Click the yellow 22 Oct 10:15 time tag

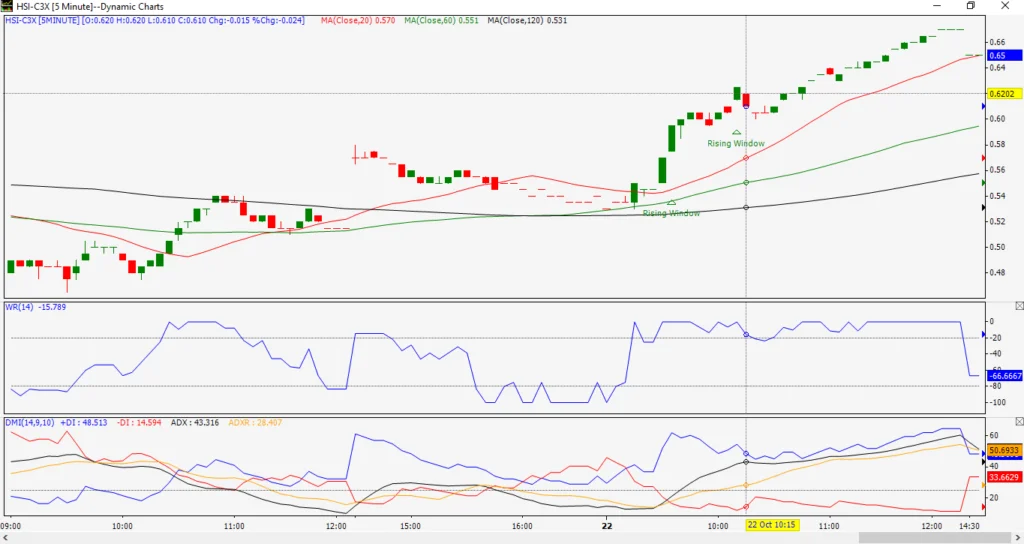point(772,526)
